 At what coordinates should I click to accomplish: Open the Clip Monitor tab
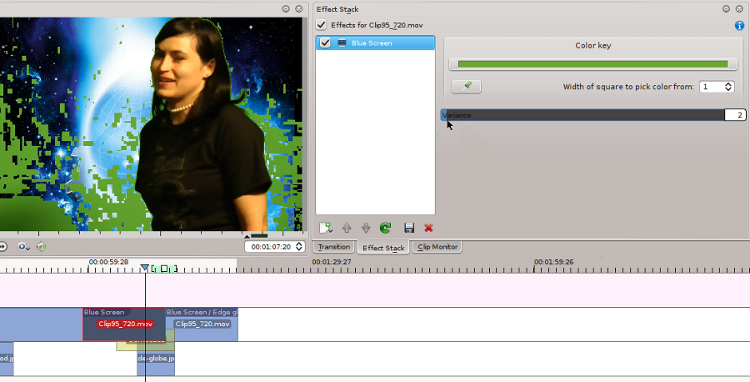(437, 247)
